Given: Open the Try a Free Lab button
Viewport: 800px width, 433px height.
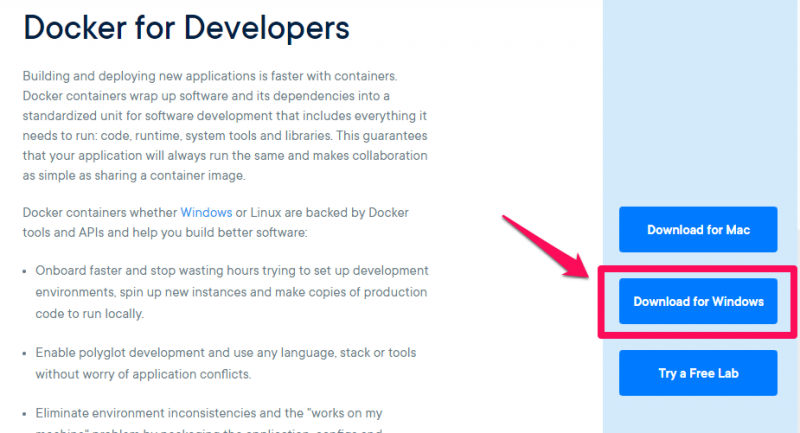Looking at the screenshot, I should pos(698,373).
